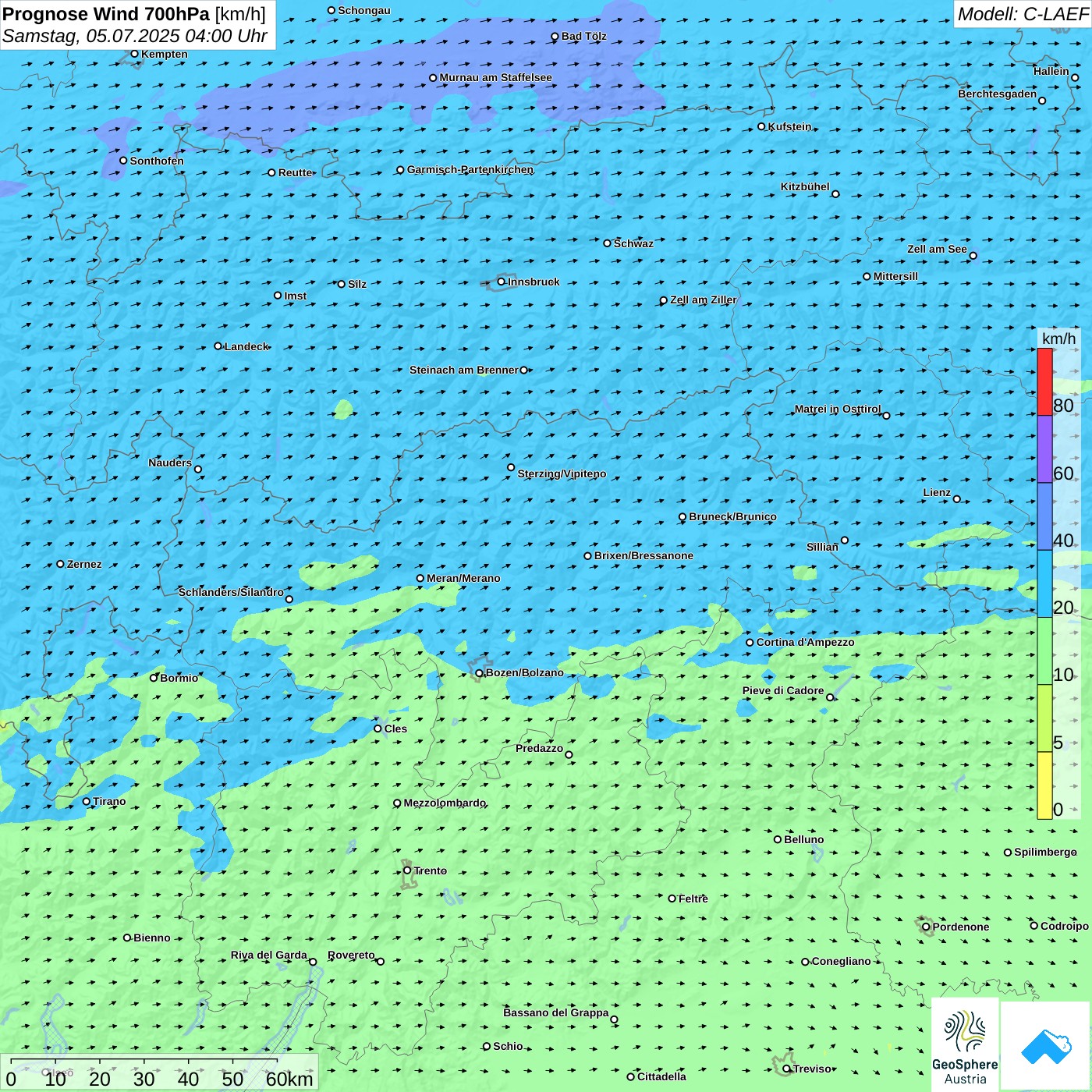1092x1092 pixels.
Task: Click the 'Zell am Ziller' label
Action: (704, 300)
